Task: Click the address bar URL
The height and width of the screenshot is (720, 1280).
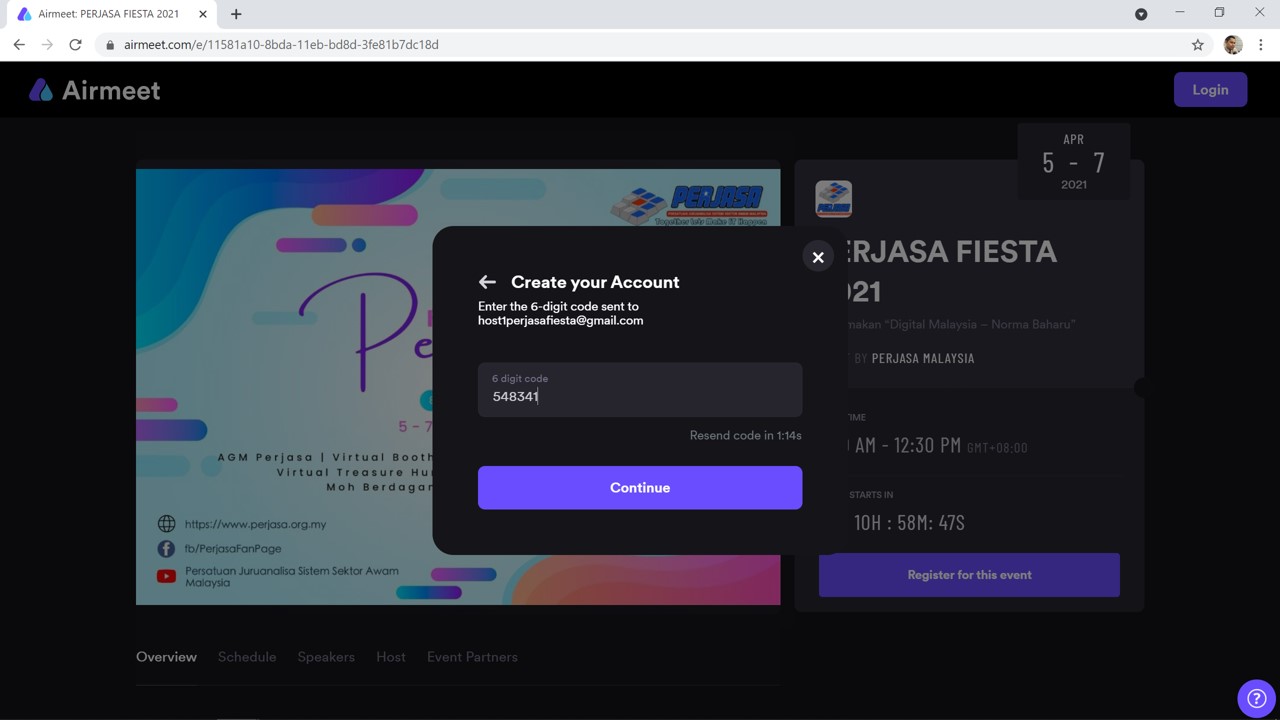Action: pyautogui.click(x=281, y=45)
